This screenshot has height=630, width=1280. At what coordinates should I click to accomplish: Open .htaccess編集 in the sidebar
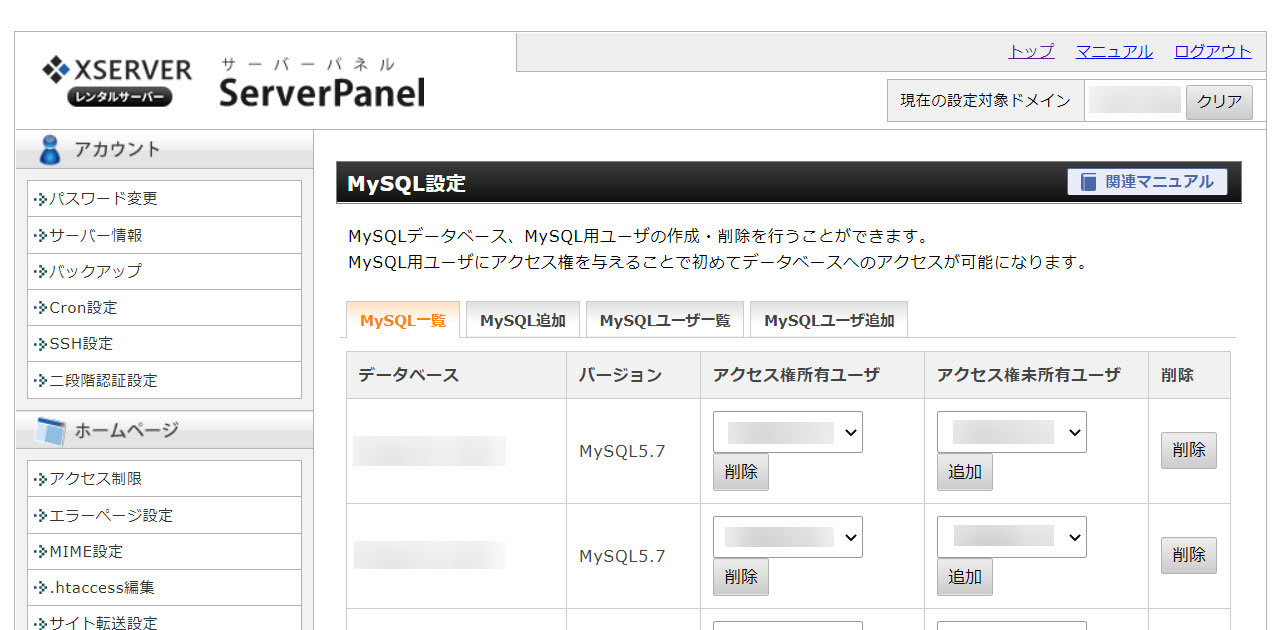[164, 588]
